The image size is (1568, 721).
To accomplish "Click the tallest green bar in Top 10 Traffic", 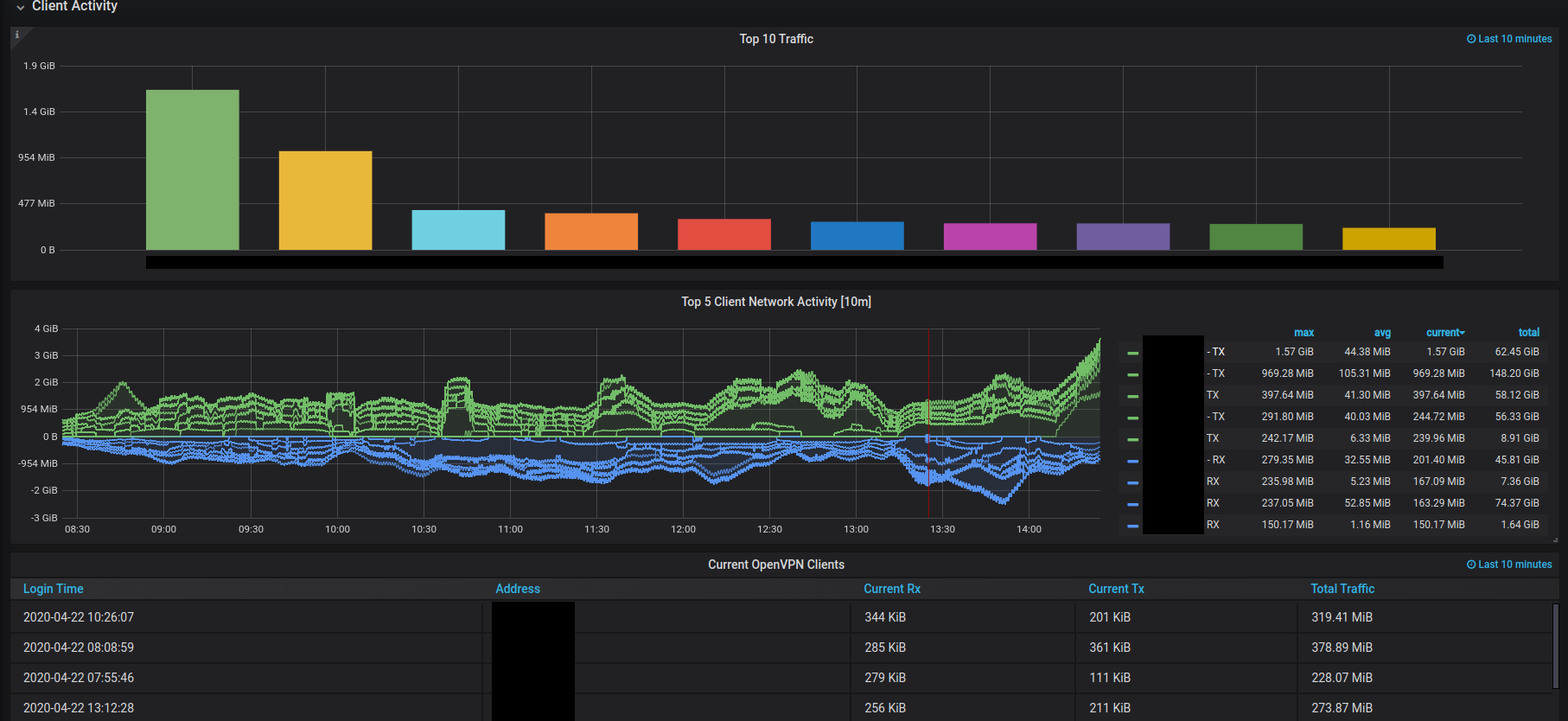I will click(193, 170).
